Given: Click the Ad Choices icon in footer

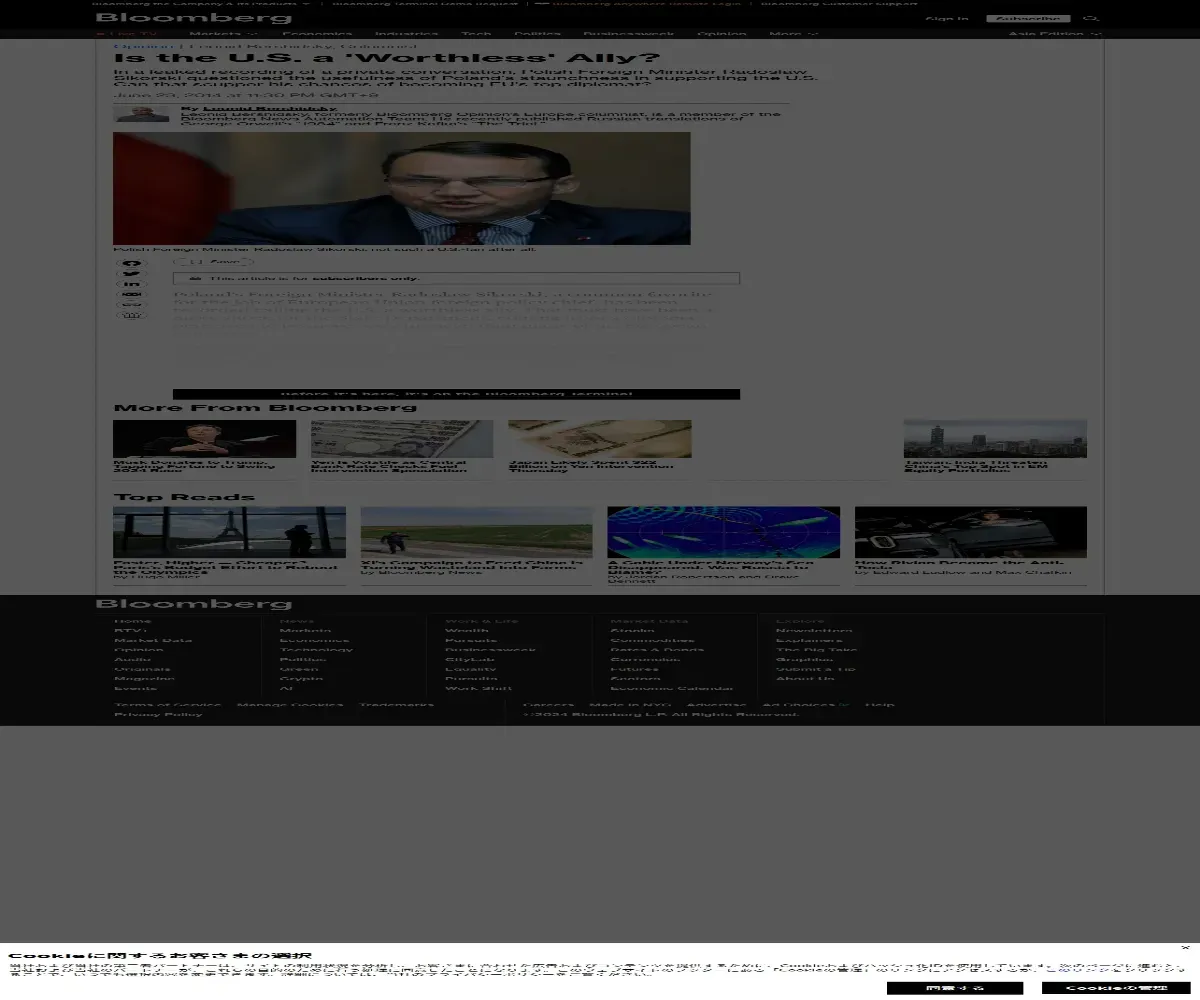Looking at the screenshot, I should [844, 705].
